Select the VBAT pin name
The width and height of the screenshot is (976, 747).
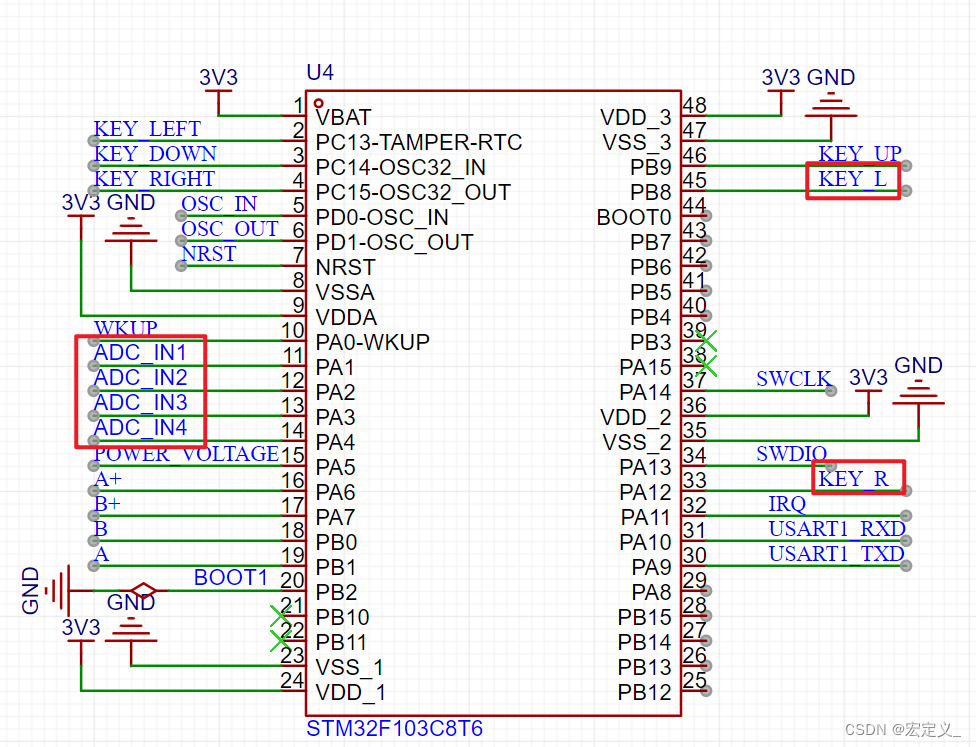point(343,118)
